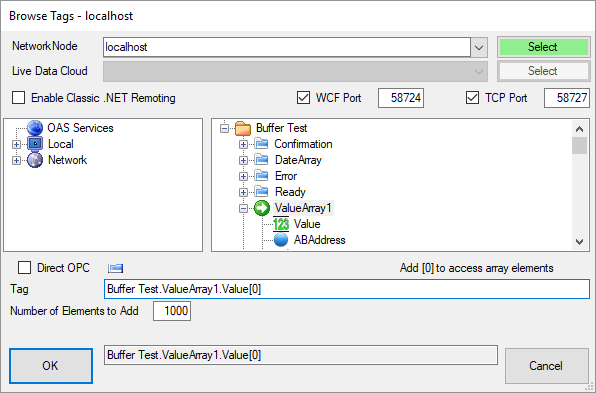Click the blue ABAddress sphere icon

click(281, 240)
